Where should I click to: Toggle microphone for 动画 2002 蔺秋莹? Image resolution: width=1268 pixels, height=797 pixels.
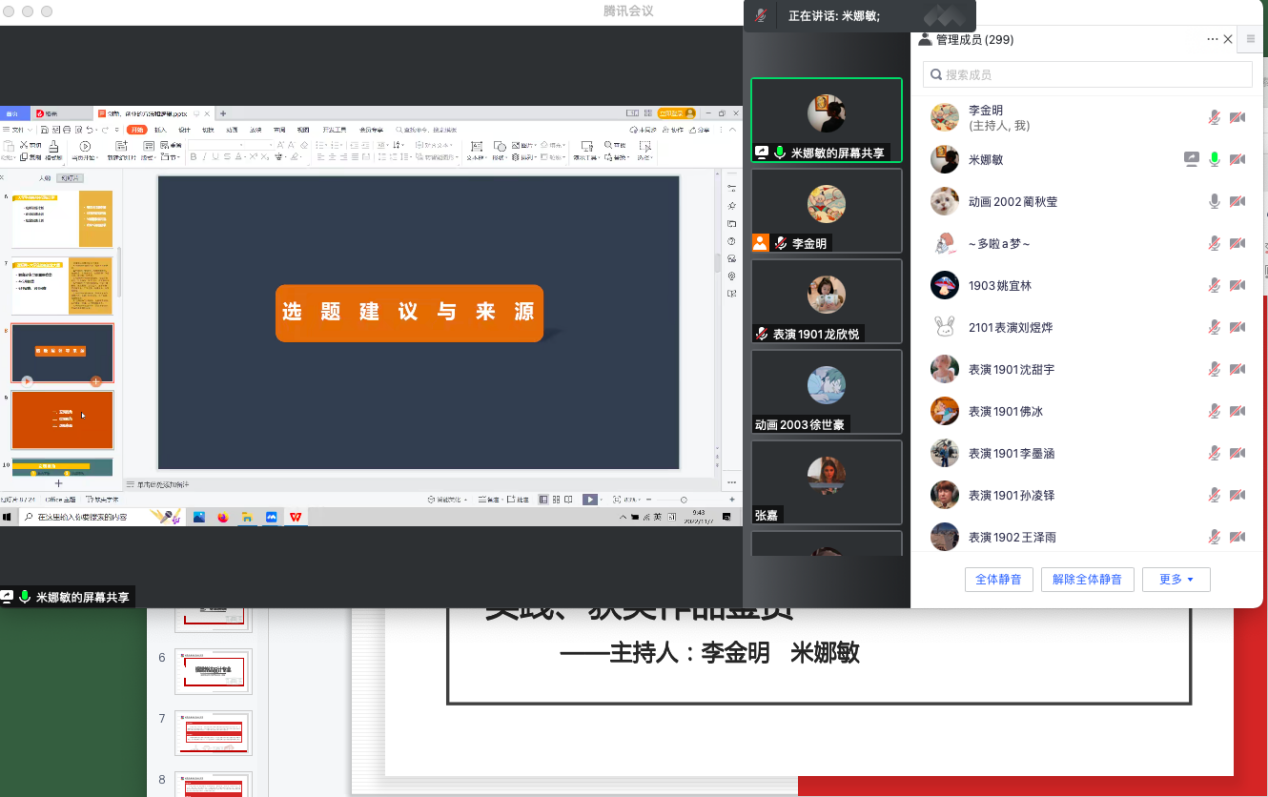click(x=1214, y=201)
